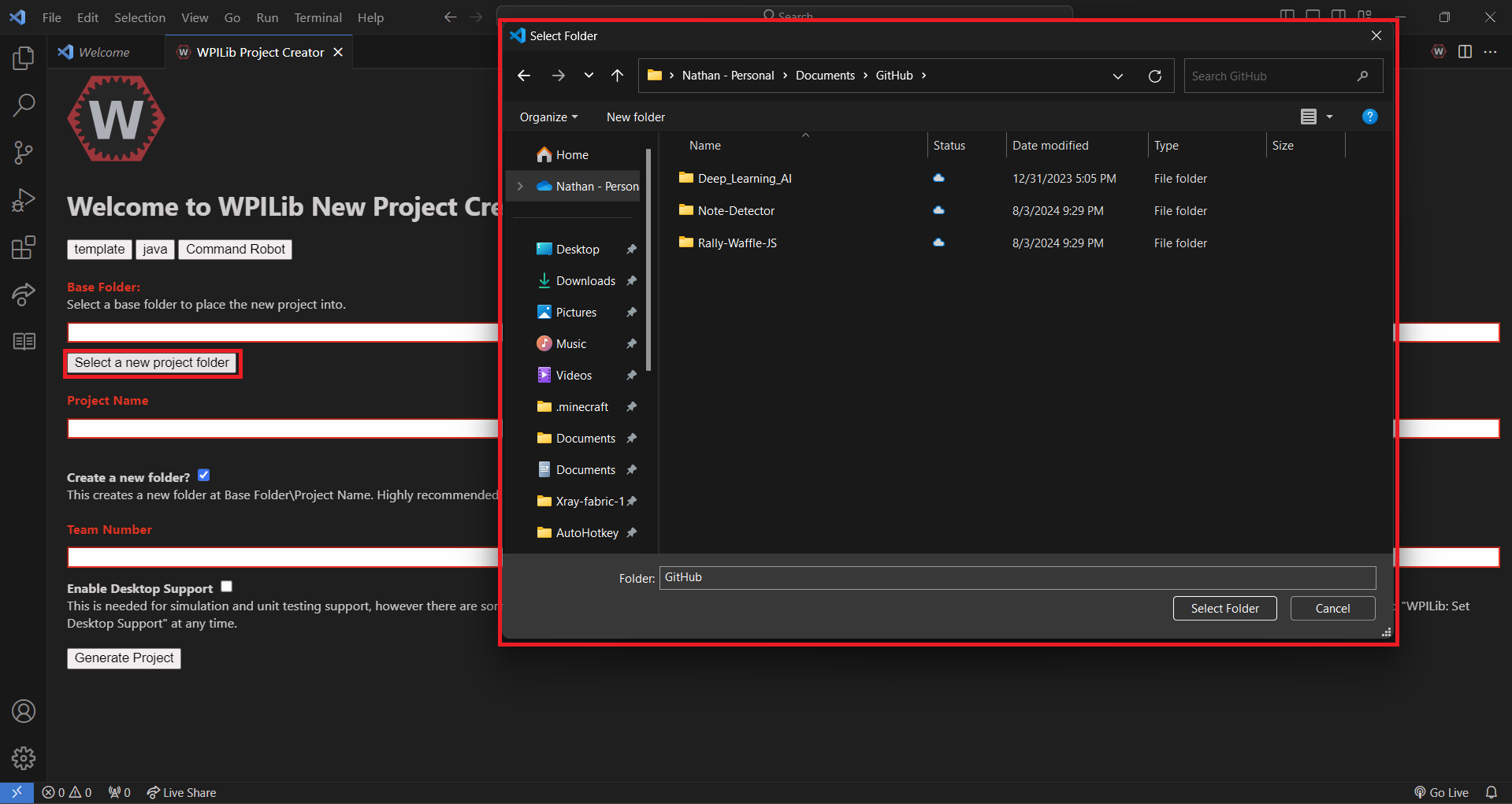
Task: Toggle the Create a new folder checkbox
Action: [x=203, y=475]
